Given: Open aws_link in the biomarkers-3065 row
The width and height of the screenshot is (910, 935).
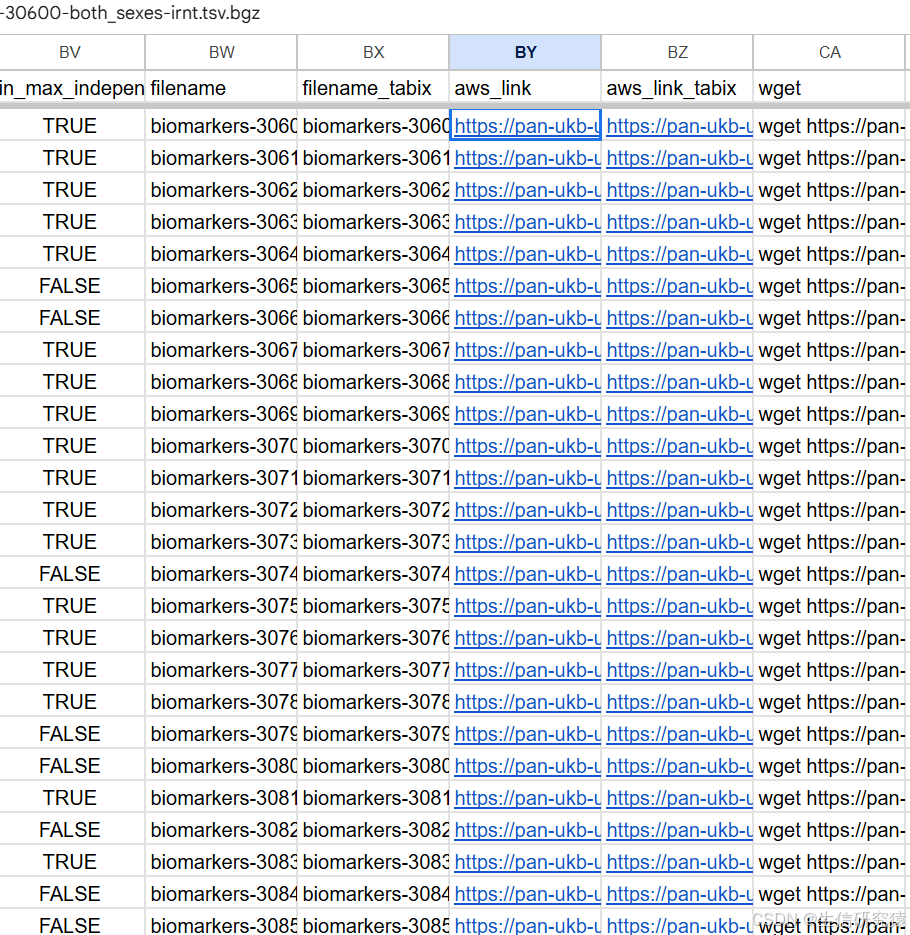Looking at the screenshot, I should (527, 286).
